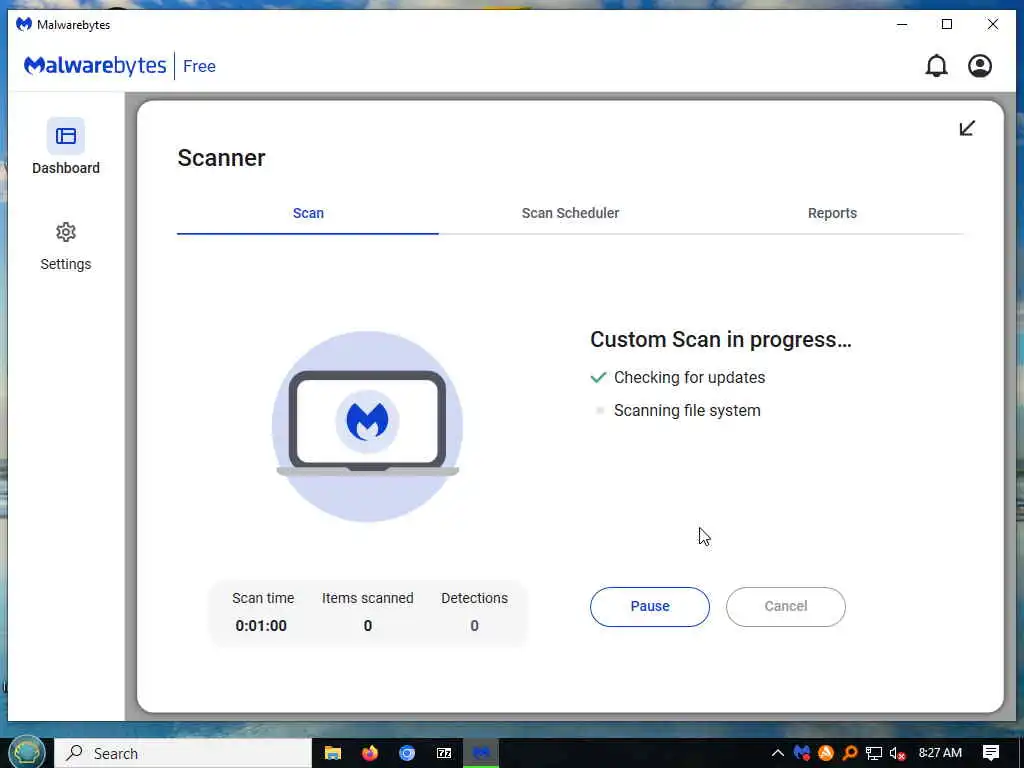Screen dimensions: 1024x768
Task: Click Malwarebytes taskbar button
Action: [481, 753]
